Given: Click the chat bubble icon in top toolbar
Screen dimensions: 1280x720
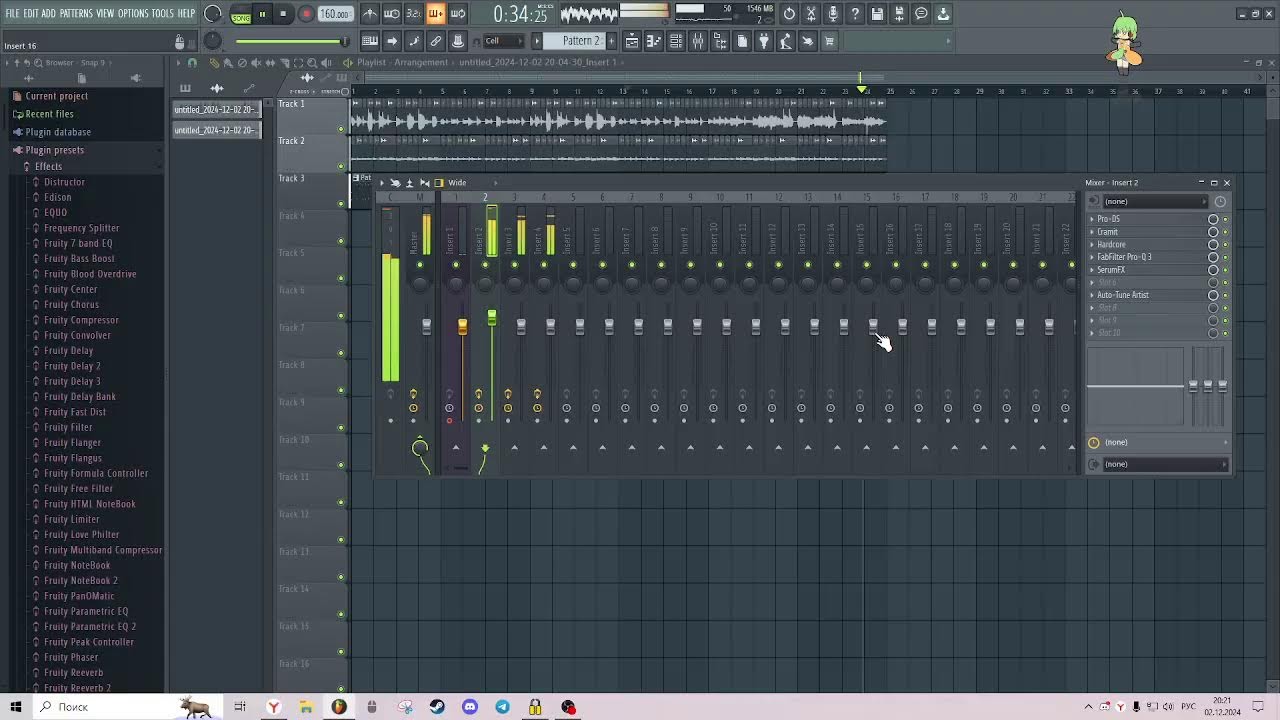Looking at the screenshot, I should [x=921, y=14].
